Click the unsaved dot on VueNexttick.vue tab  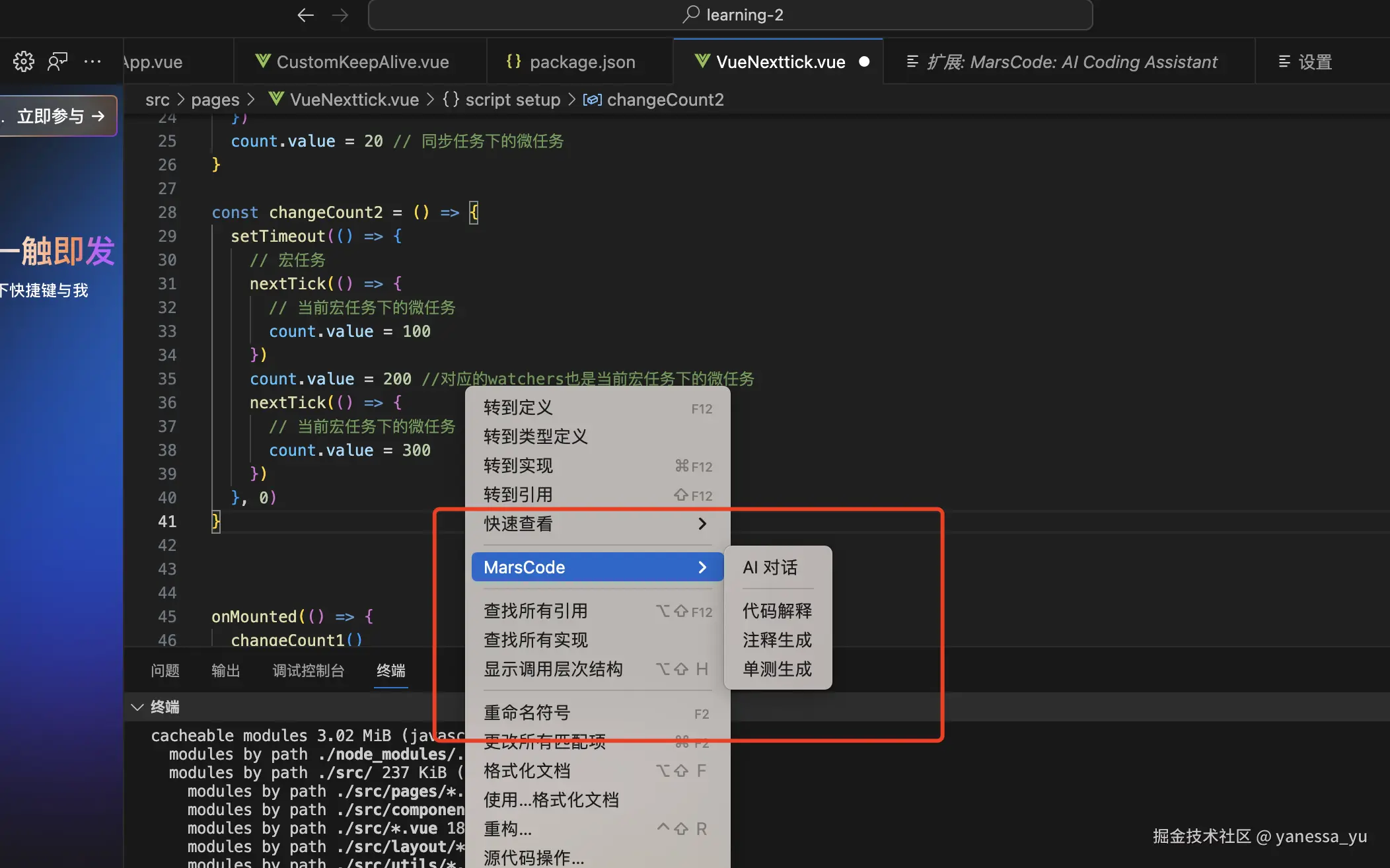(x=864, y=61)
